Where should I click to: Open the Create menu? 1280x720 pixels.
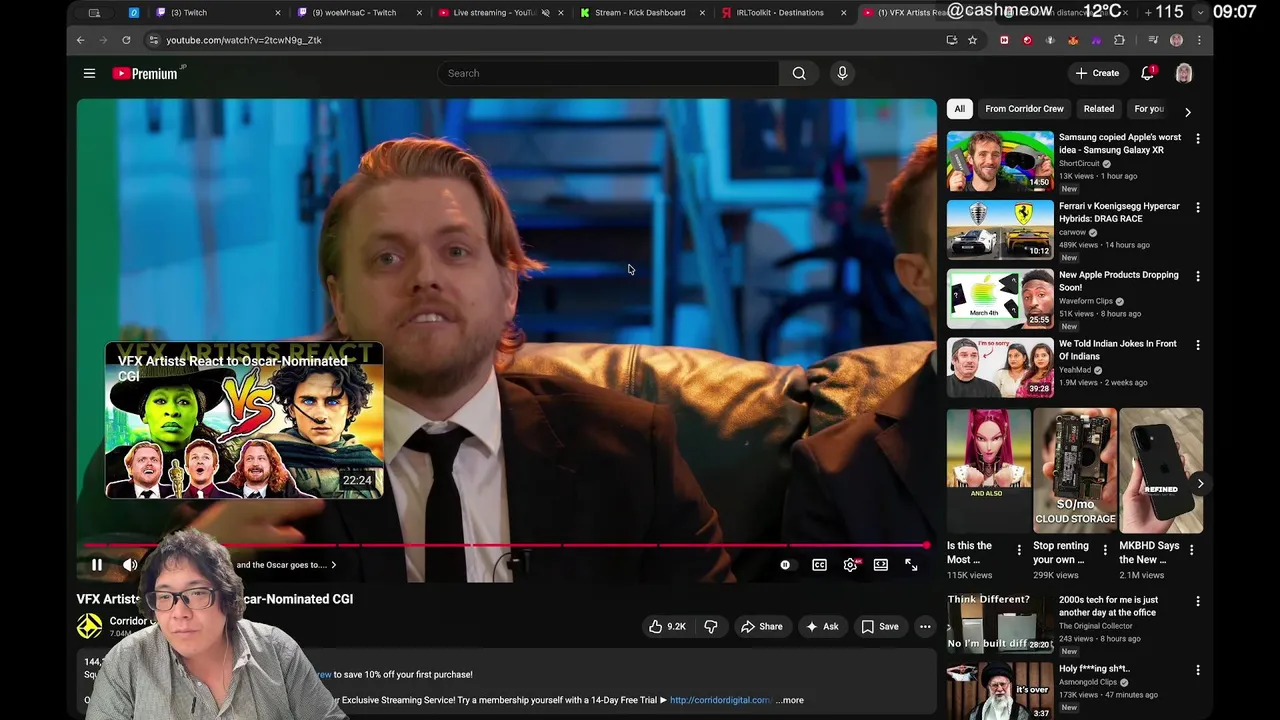1097,73
